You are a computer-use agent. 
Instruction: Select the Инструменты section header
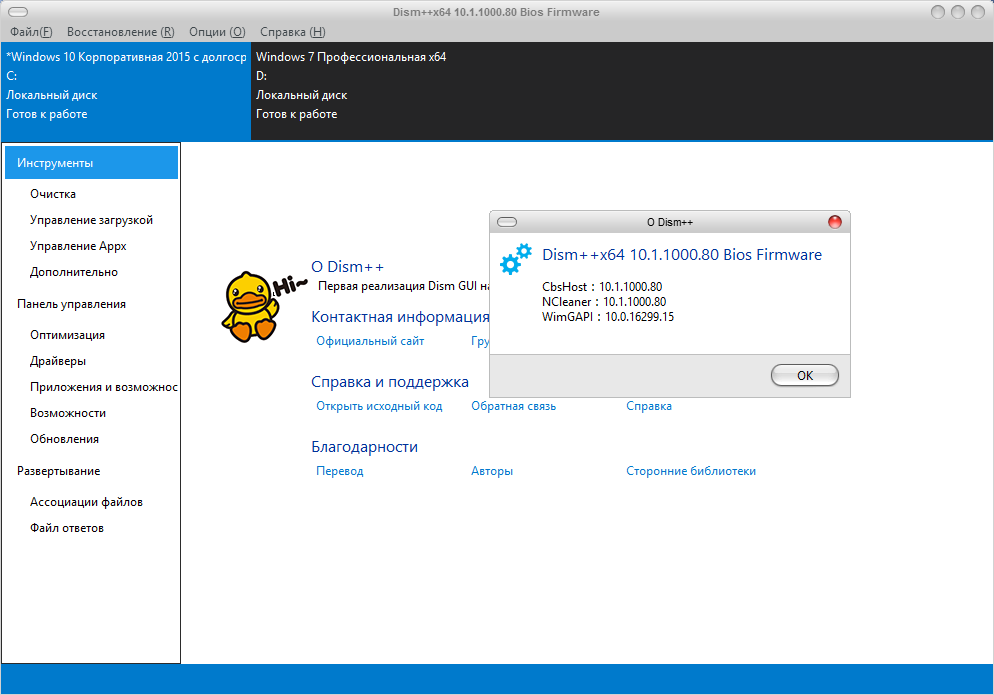[91, 163]
